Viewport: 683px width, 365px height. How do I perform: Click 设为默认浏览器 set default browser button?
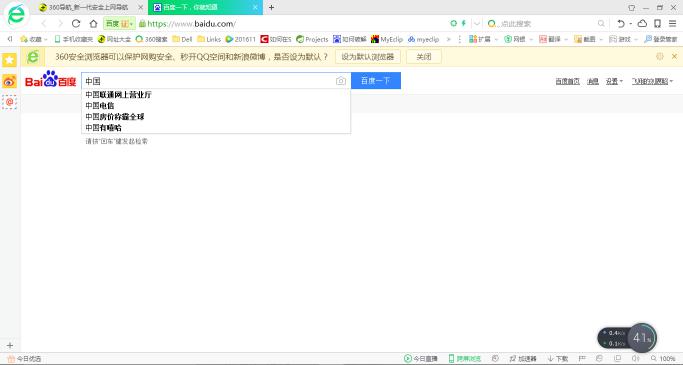[368, 57]
